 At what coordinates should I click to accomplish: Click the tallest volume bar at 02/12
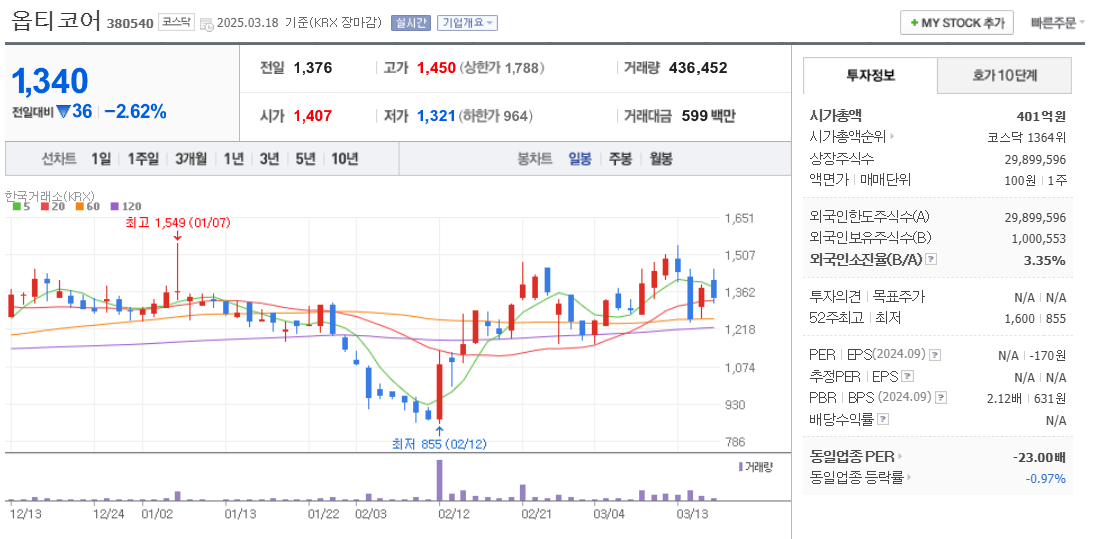click(440, 480)
